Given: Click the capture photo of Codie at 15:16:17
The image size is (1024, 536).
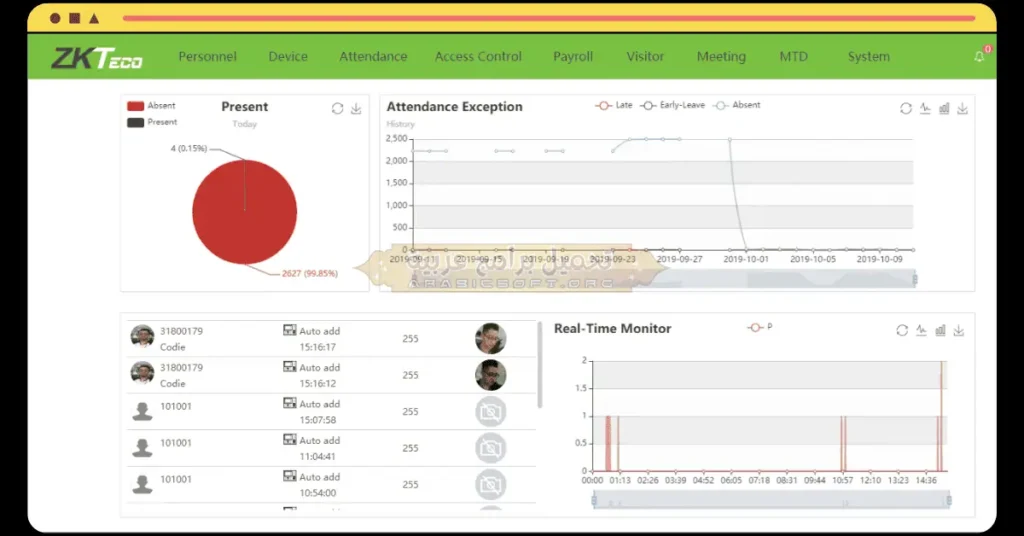Looking at the screenshot, I should (x=490, y=339).
